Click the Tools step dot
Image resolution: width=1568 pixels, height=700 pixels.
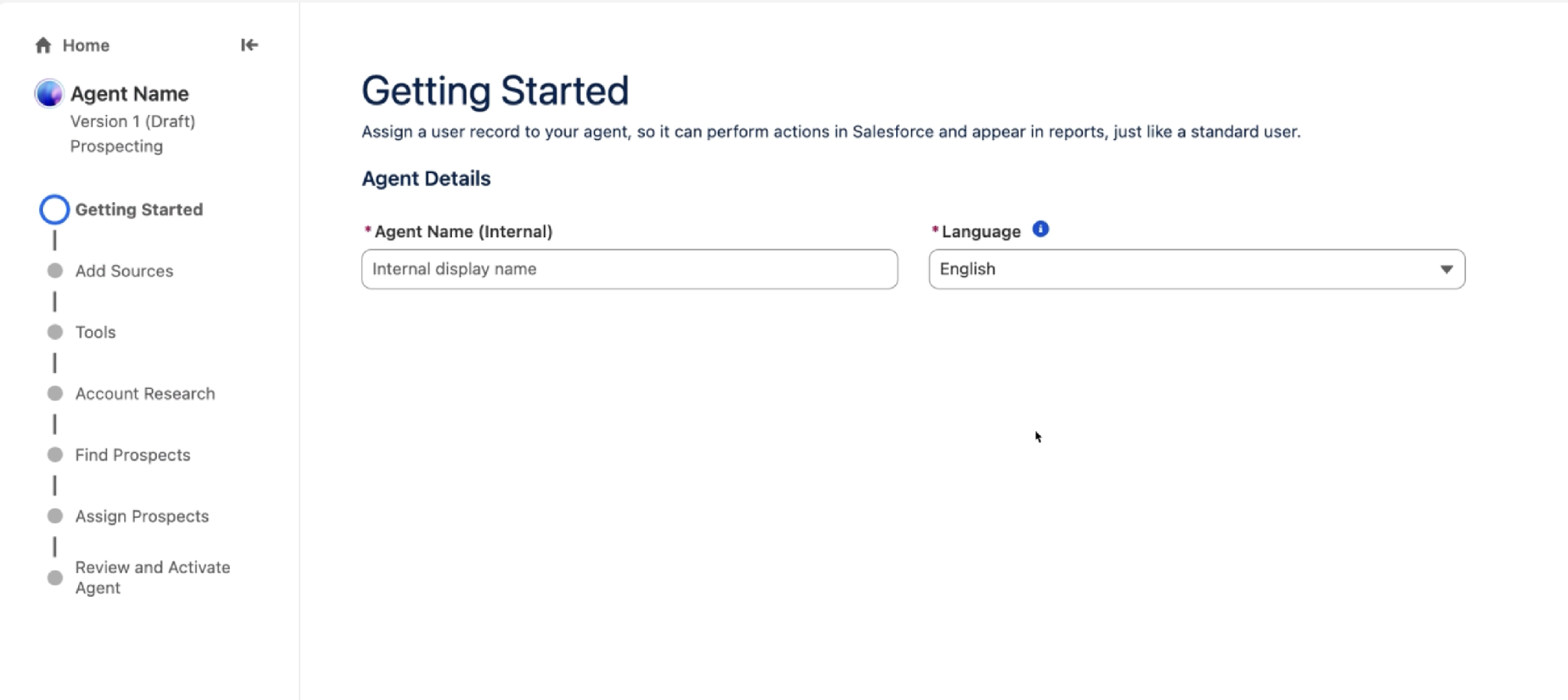click(x=55, y=332)
